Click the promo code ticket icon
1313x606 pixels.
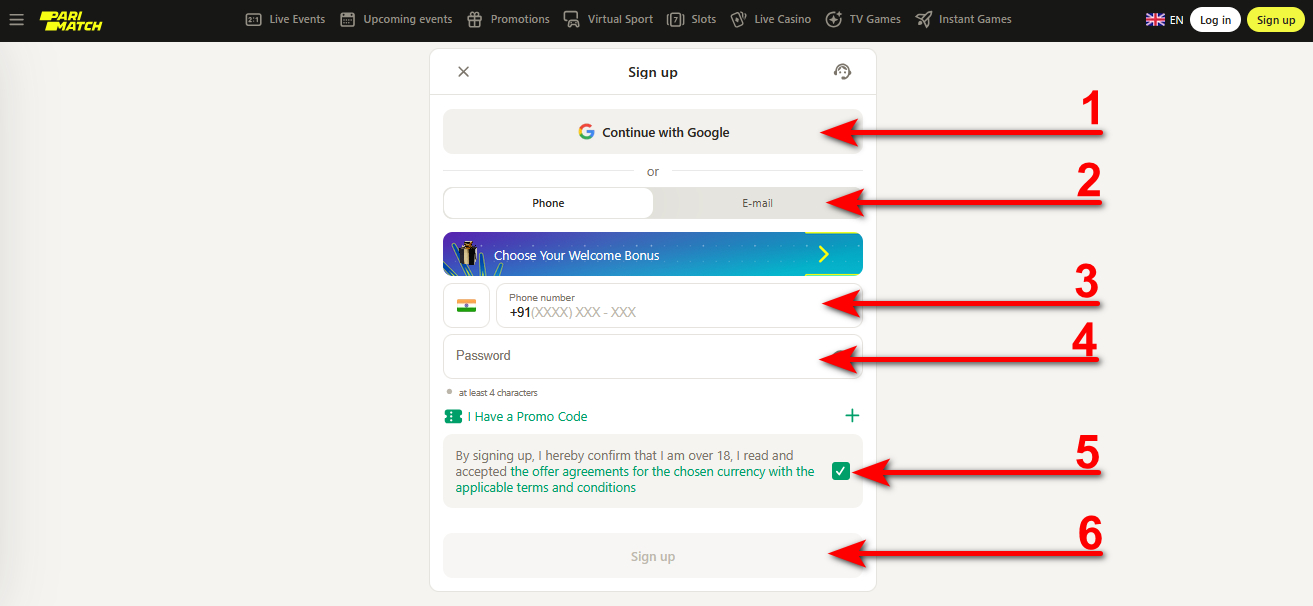pos(453,416)
